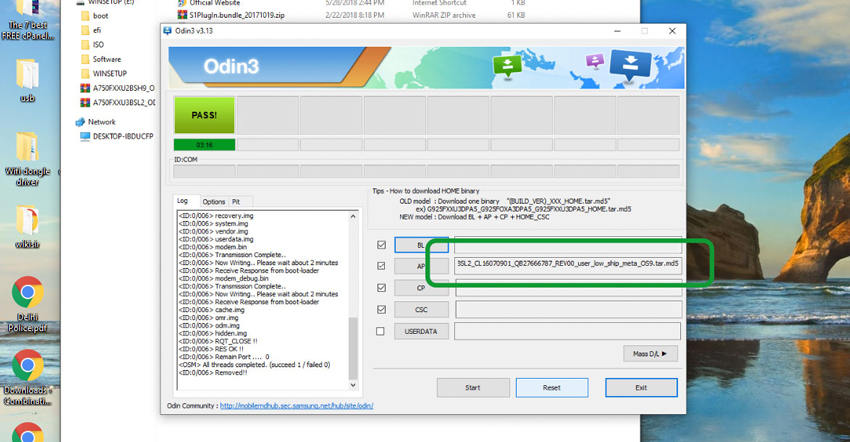
Task: Click the green PASS! status box
Action: point(204,115)
